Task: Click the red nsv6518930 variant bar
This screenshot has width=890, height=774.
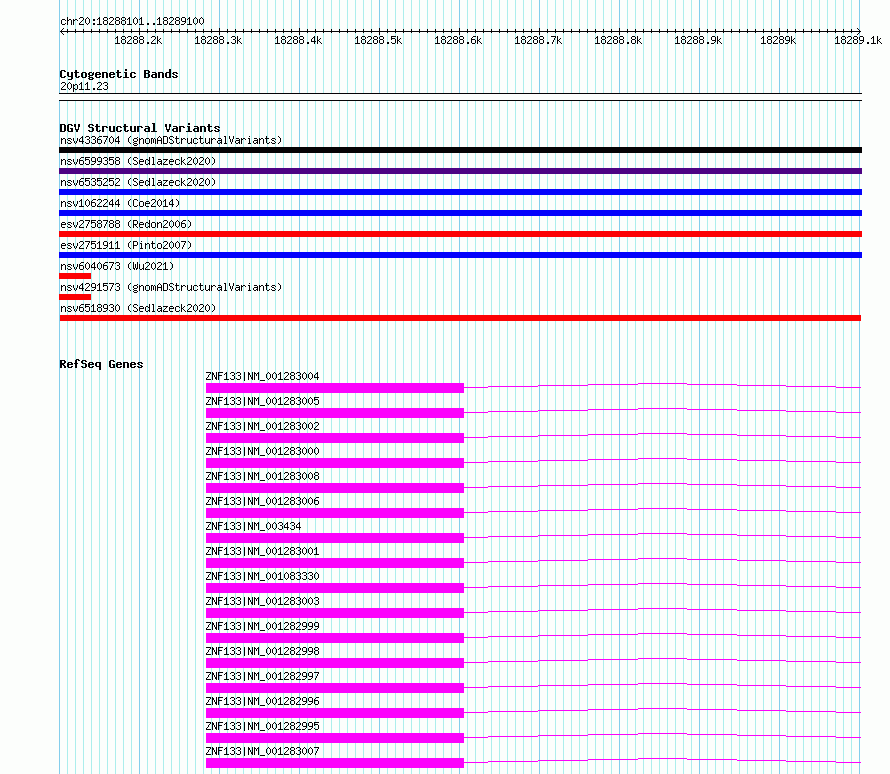Action: point(460,318)
